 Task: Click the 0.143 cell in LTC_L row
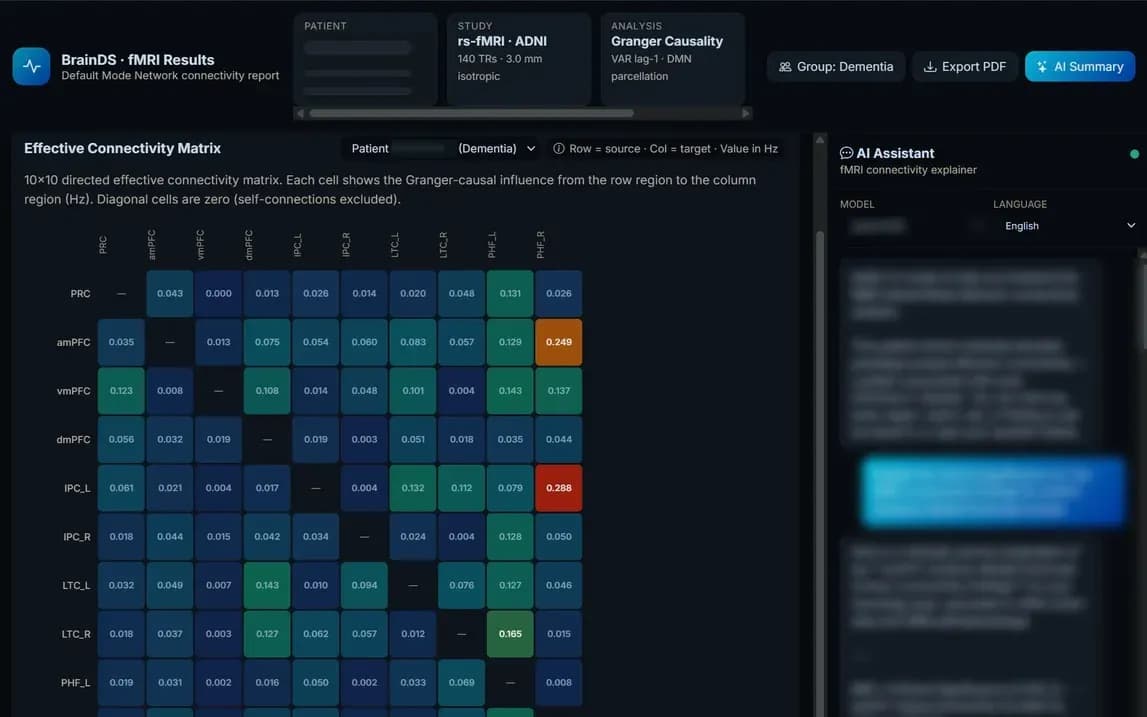[267, 585]
